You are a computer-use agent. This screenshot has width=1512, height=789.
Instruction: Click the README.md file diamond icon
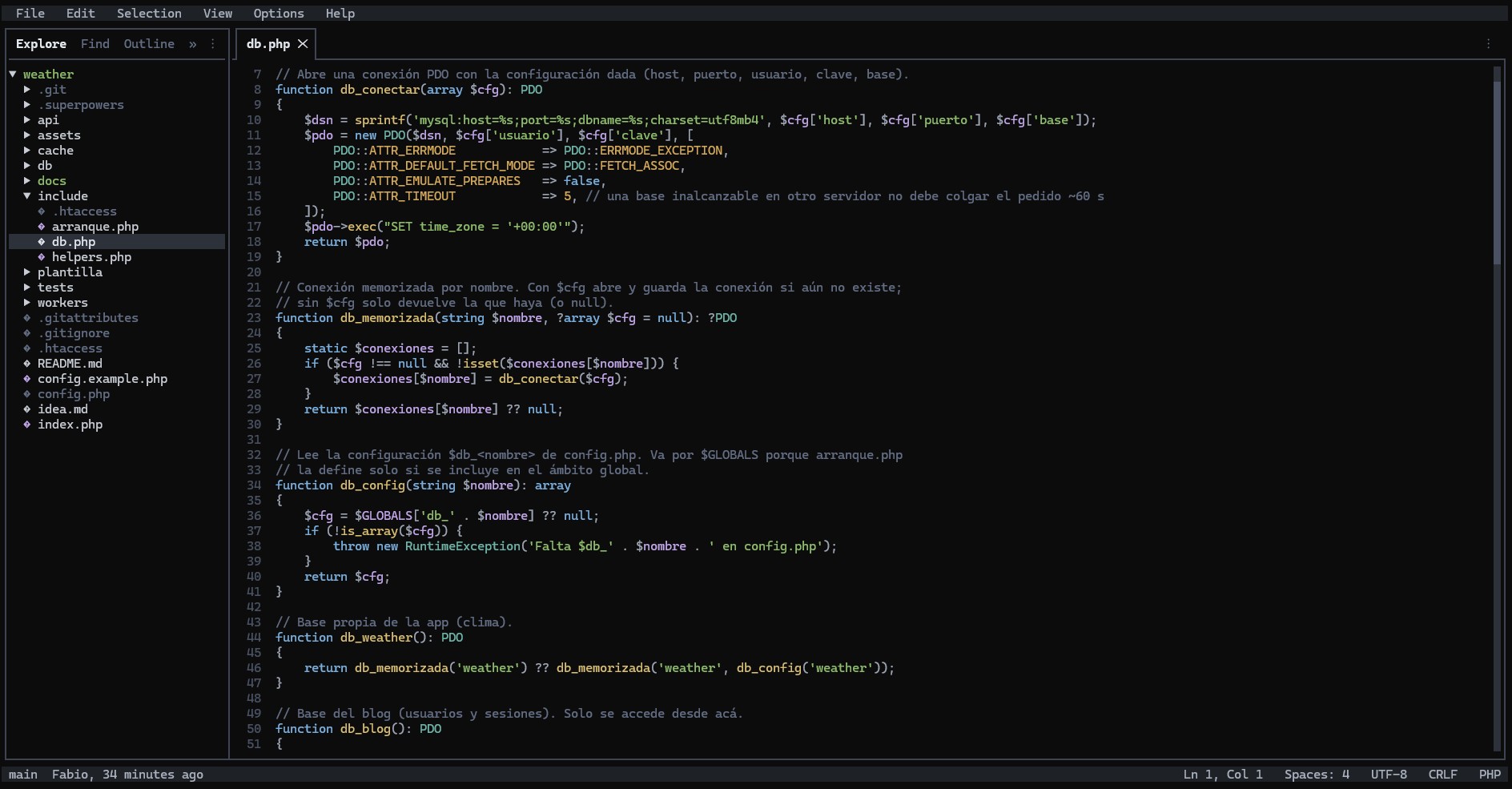point(27,364)
